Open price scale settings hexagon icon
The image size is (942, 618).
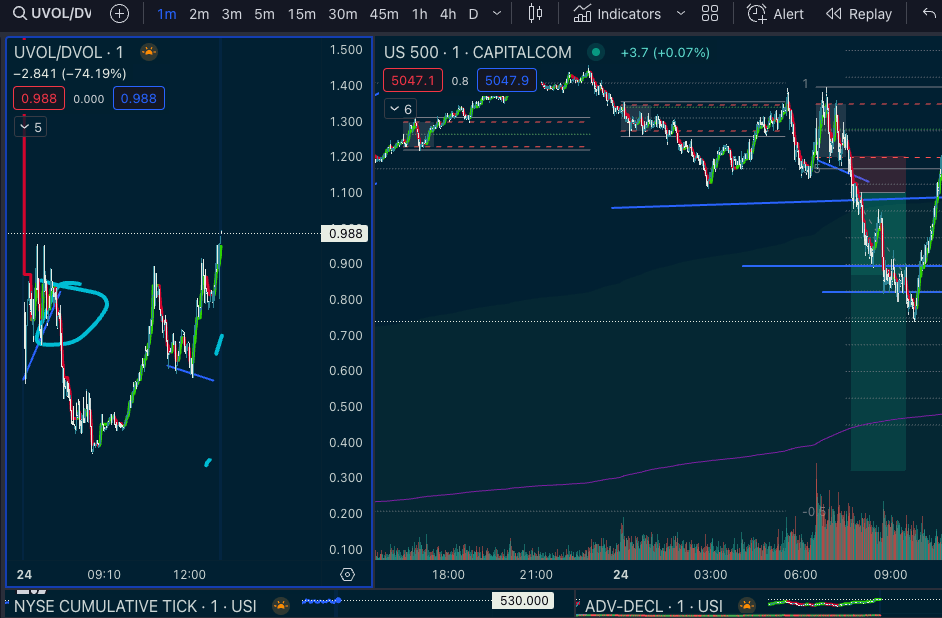(347, 574)
